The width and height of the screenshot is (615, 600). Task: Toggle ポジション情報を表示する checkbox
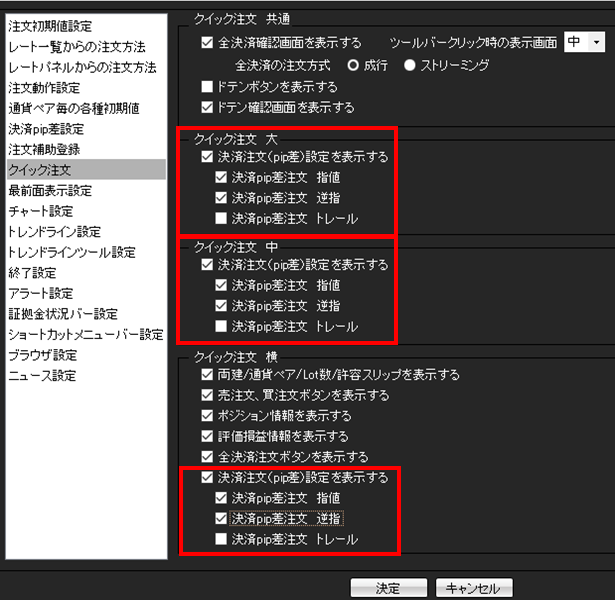click(207, 415)
